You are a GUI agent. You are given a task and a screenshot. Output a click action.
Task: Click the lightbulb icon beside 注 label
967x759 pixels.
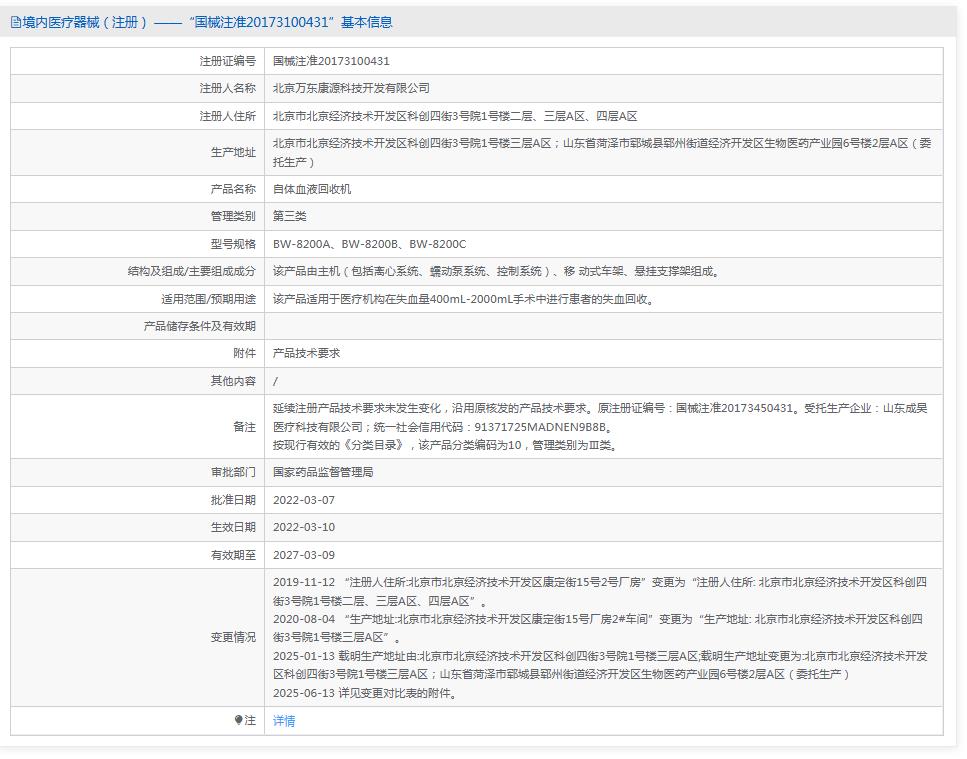(x=238, y=720)
